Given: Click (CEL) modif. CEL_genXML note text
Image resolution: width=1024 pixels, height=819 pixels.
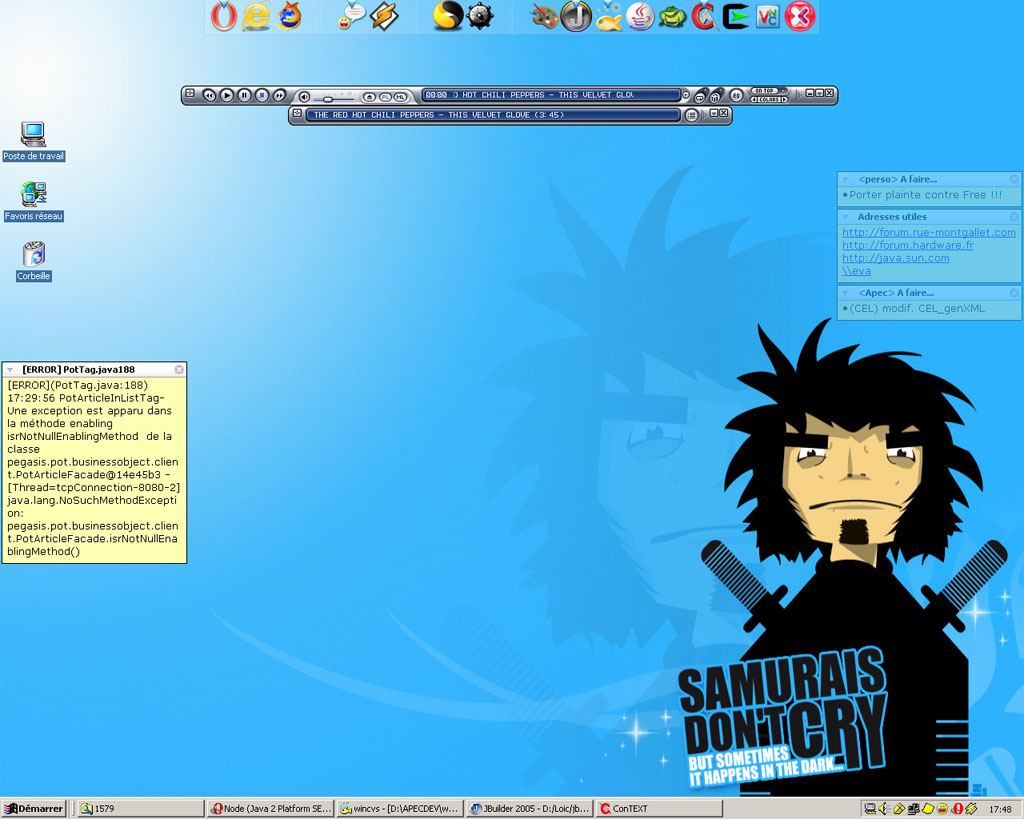Looking at the screenshot, I should pyautogui.click(x=917, y=308).
